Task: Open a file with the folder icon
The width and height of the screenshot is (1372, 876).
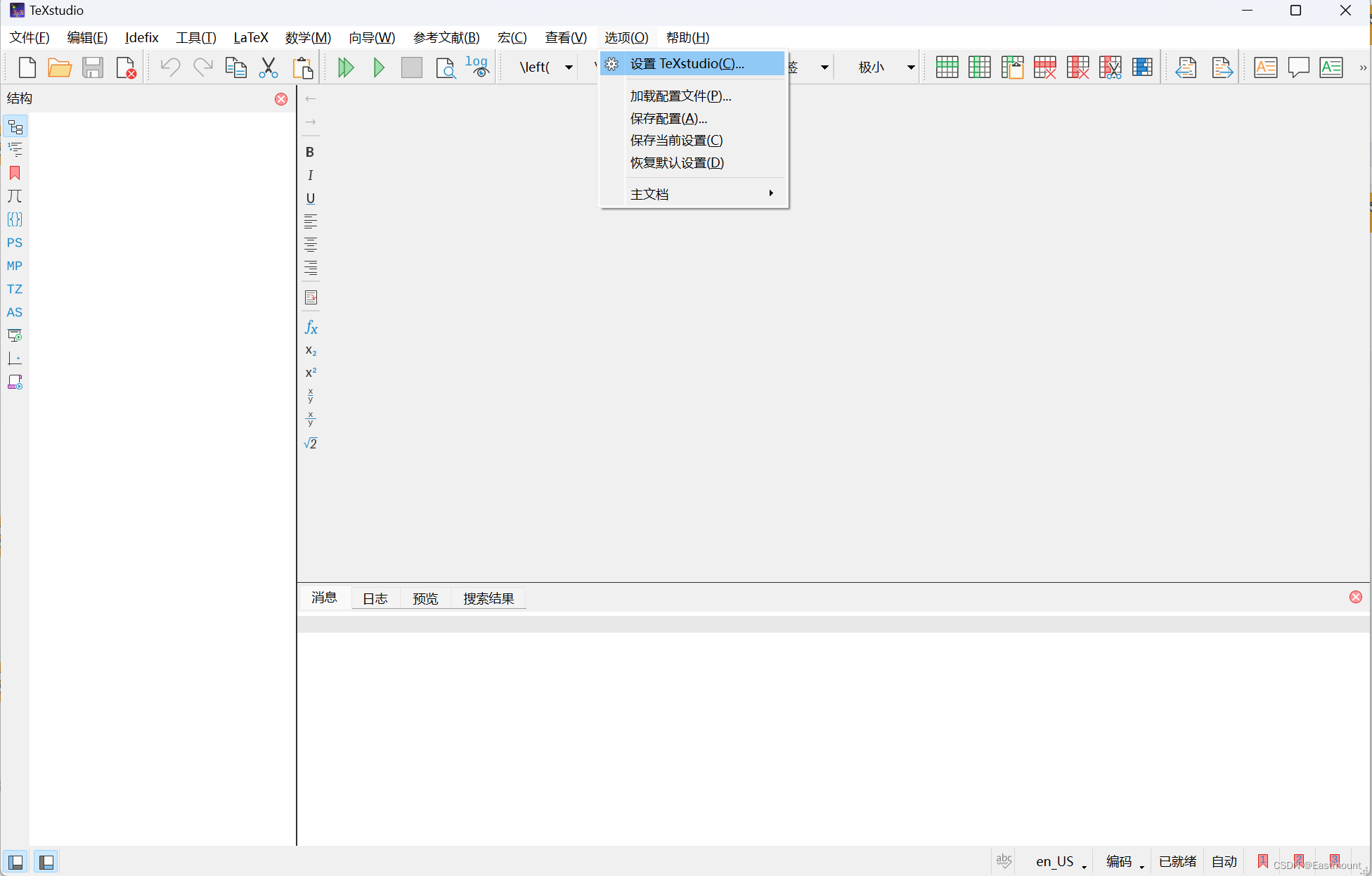Action: pos(60,67)
